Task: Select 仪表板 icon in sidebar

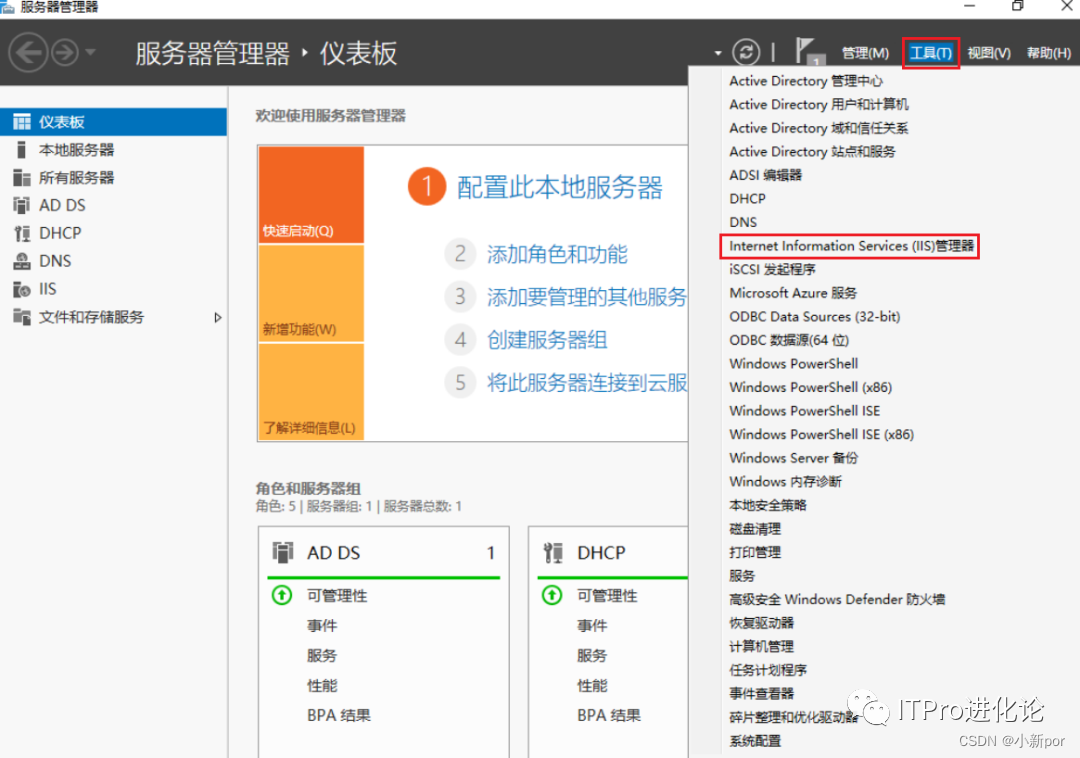Action: [22, 122]
